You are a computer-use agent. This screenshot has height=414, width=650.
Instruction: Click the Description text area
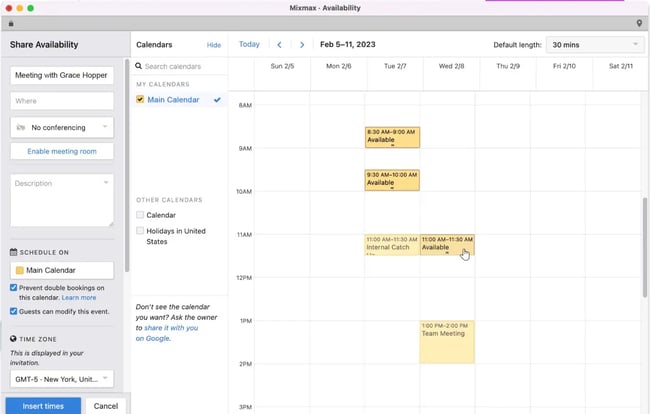pos(62,200)
